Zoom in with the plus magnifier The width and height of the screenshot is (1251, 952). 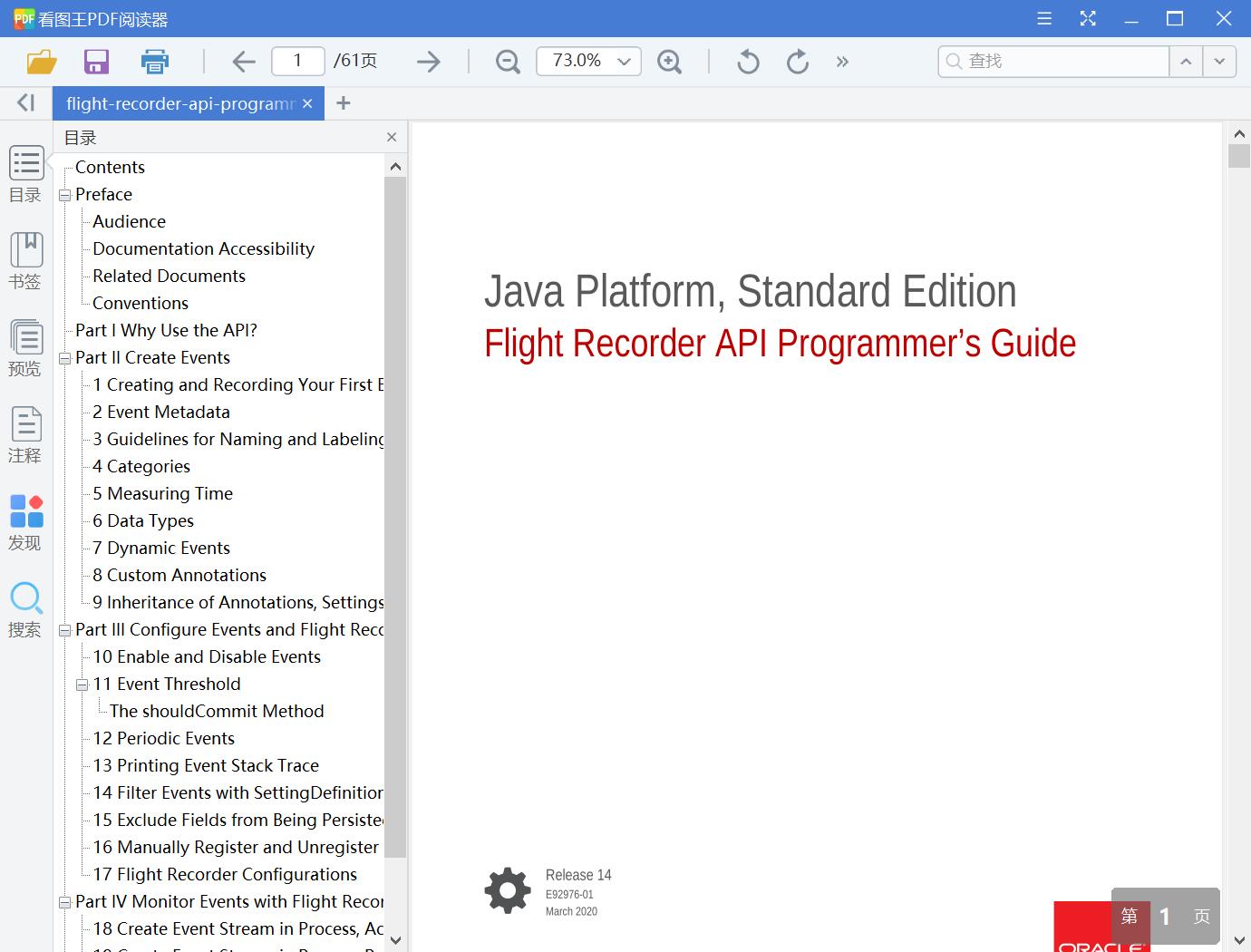point(669,62)
